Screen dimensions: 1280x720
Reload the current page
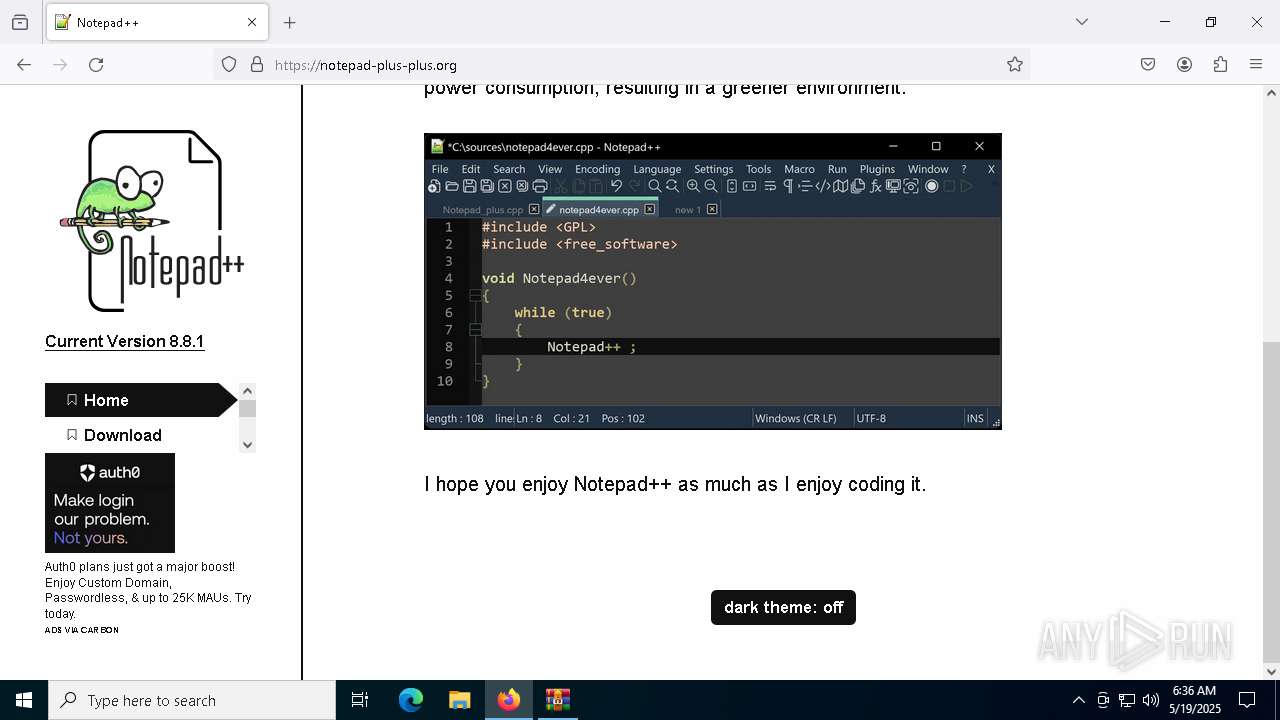pyautogui.click(x=96, y=64)
